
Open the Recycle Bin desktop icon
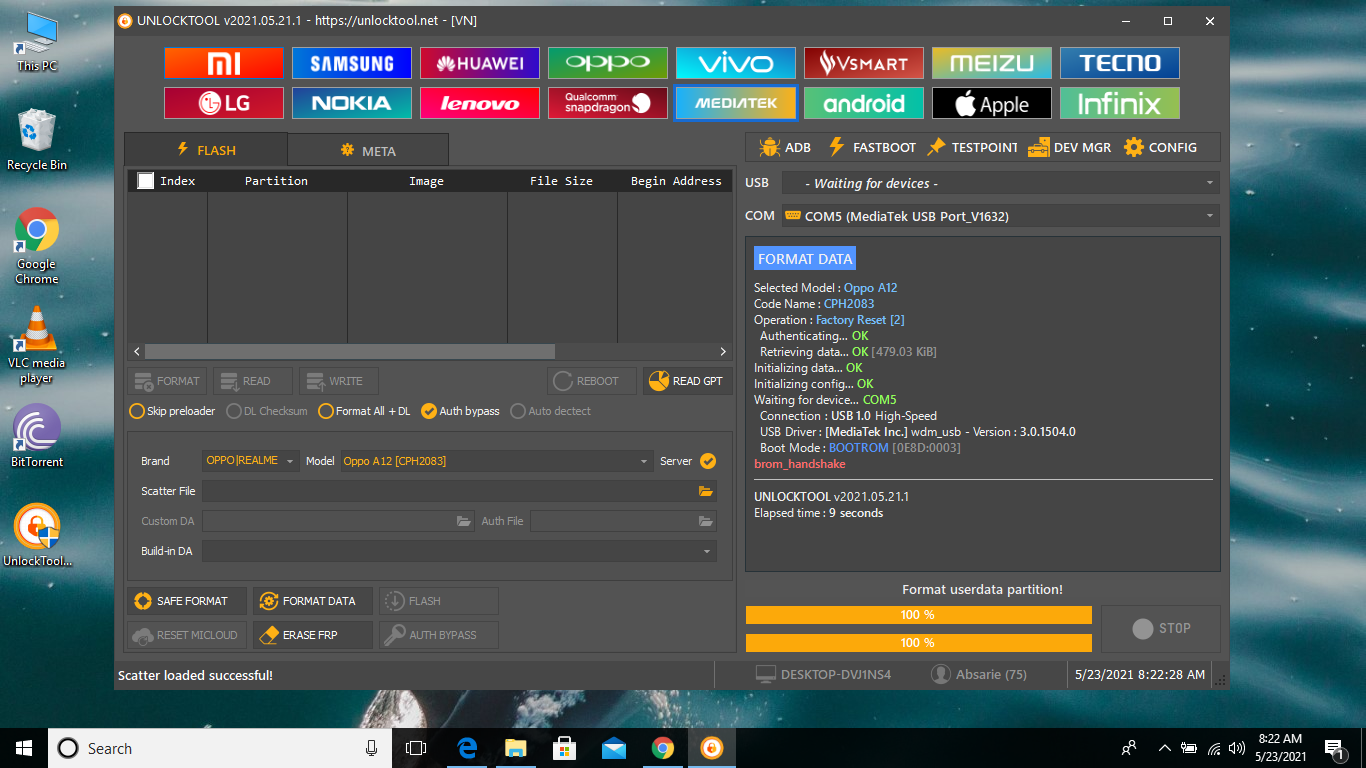click(37, 139)
